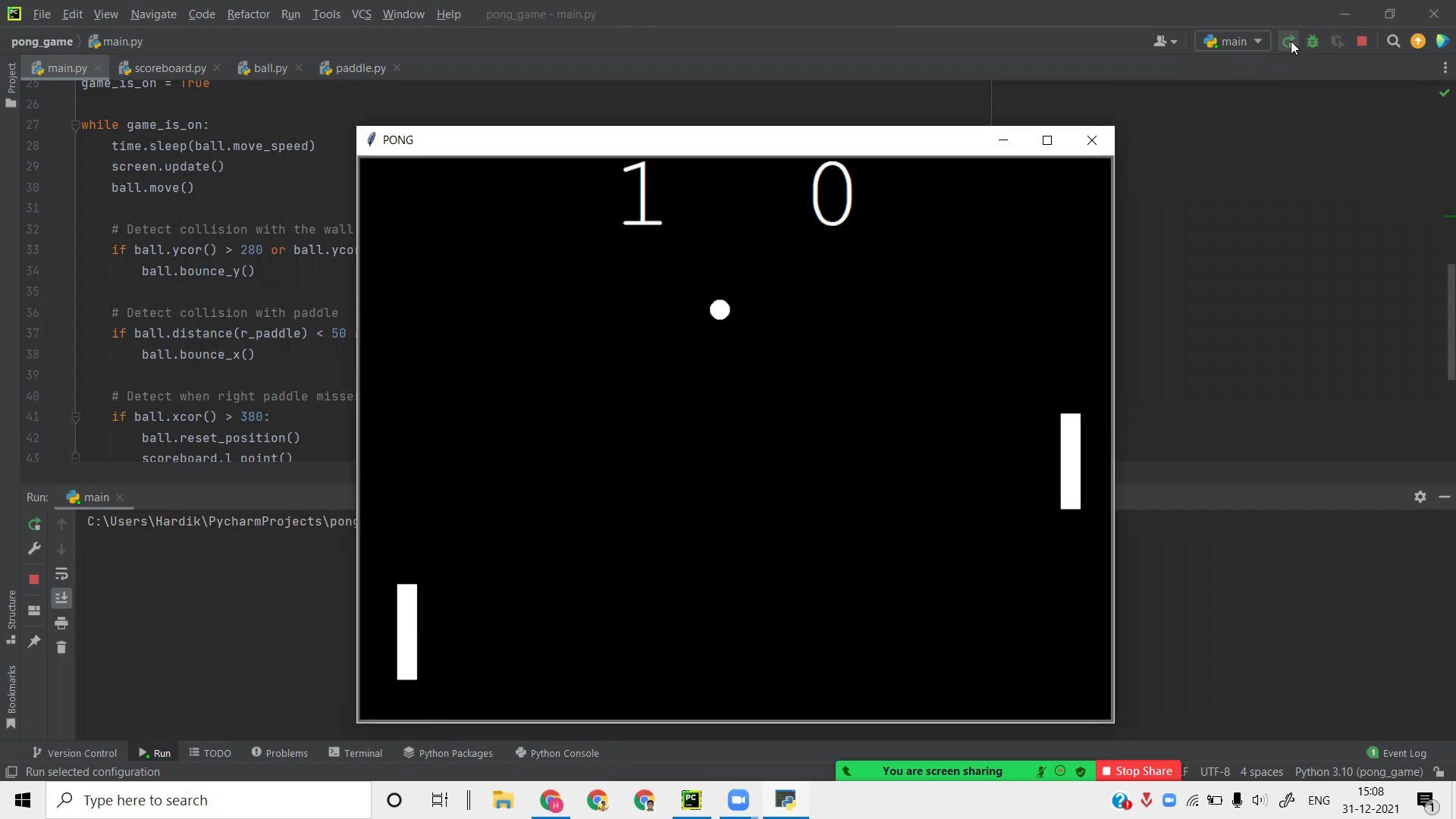
Task: Click the Windows taskbar search box
Action: [209, 800]
